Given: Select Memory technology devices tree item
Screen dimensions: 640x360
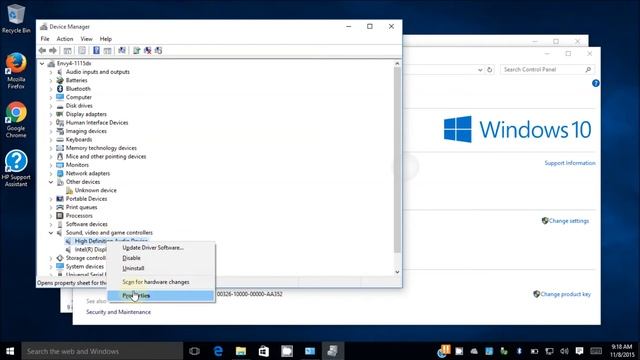Looking at the screenshot, I should [x=101, y=148].
